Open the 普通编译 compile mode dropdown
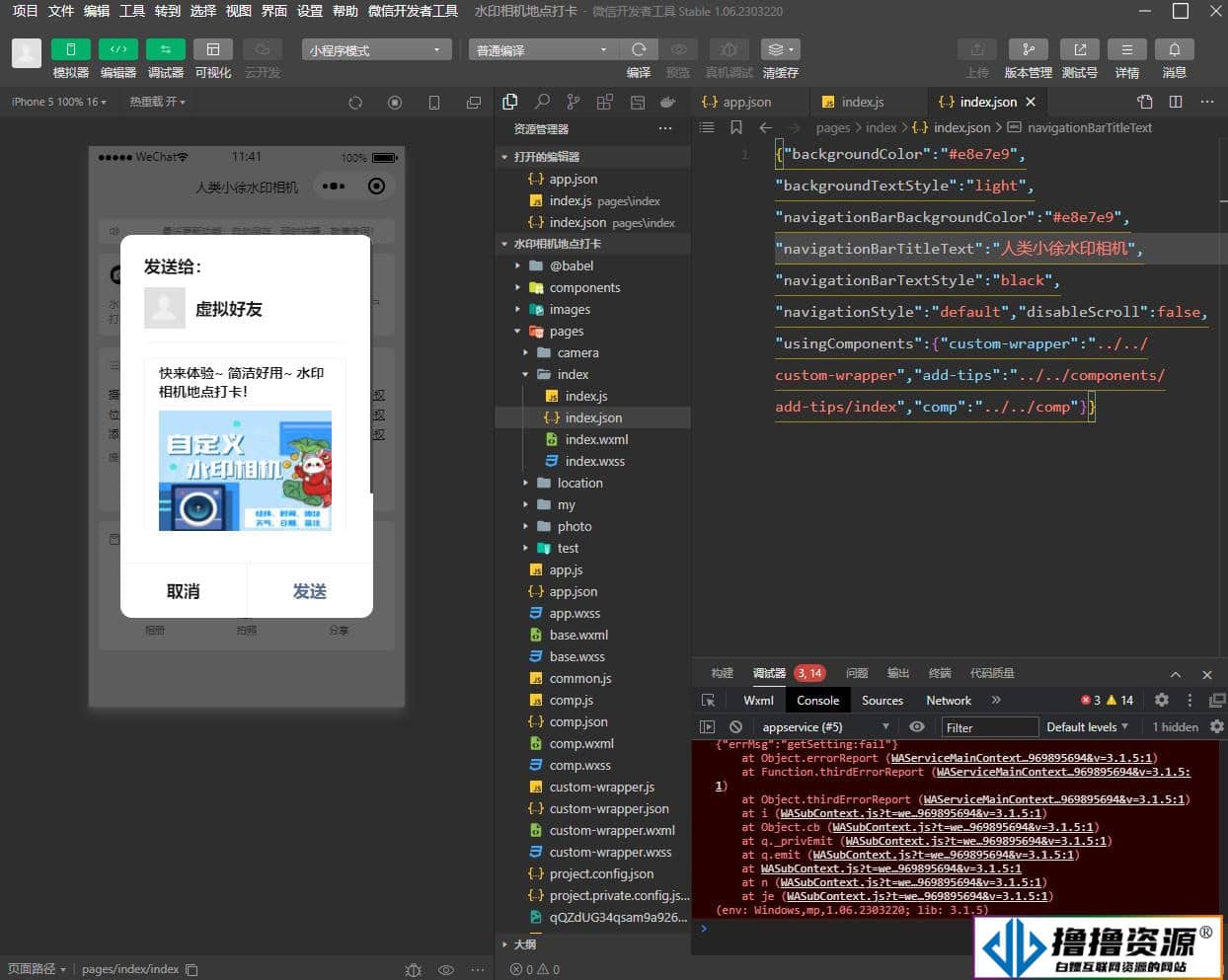The height and width of the screenshot is (980, 1228). [543, 49]
